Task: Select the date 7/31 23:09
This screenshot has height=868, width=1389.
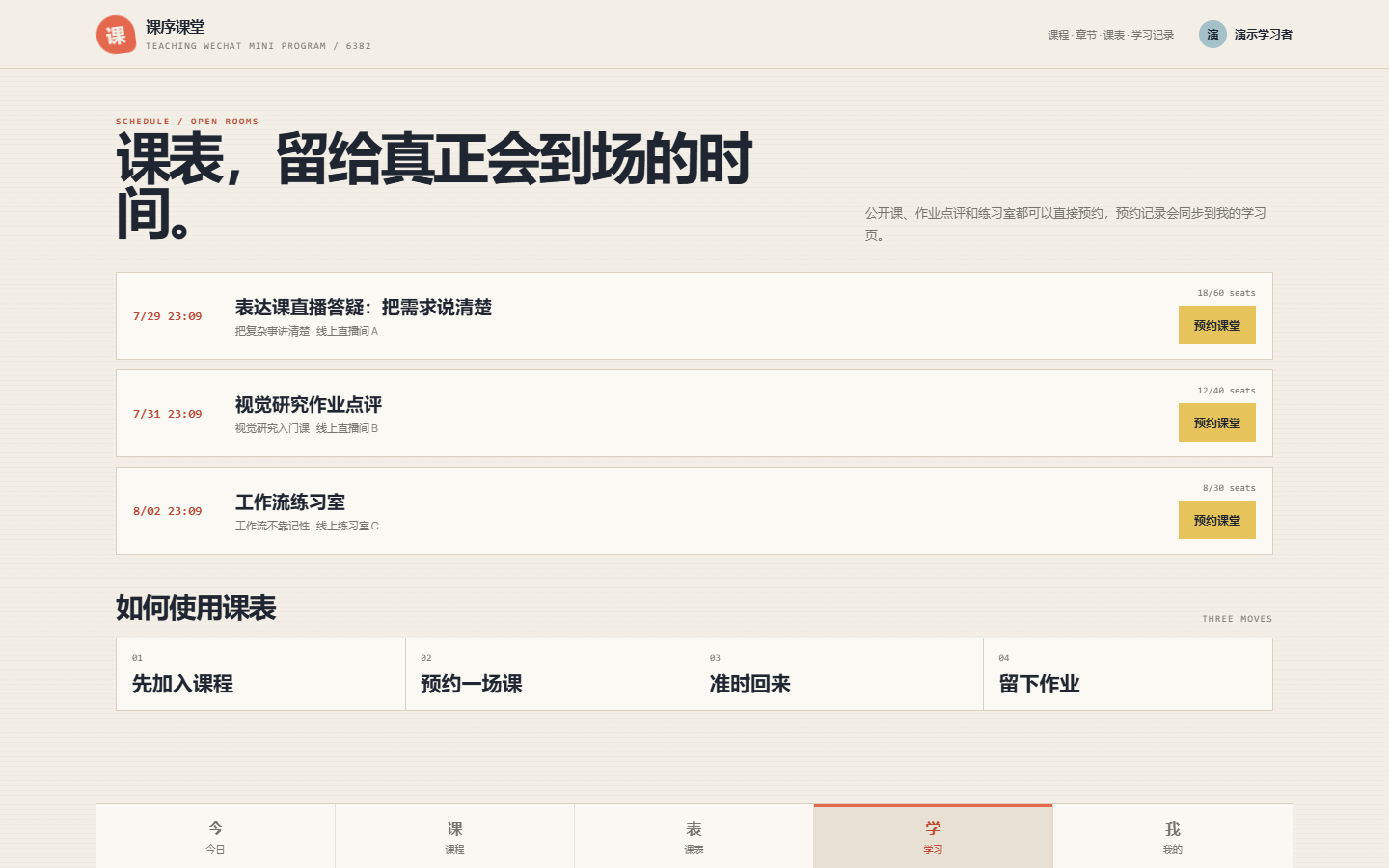Action: 168,414
